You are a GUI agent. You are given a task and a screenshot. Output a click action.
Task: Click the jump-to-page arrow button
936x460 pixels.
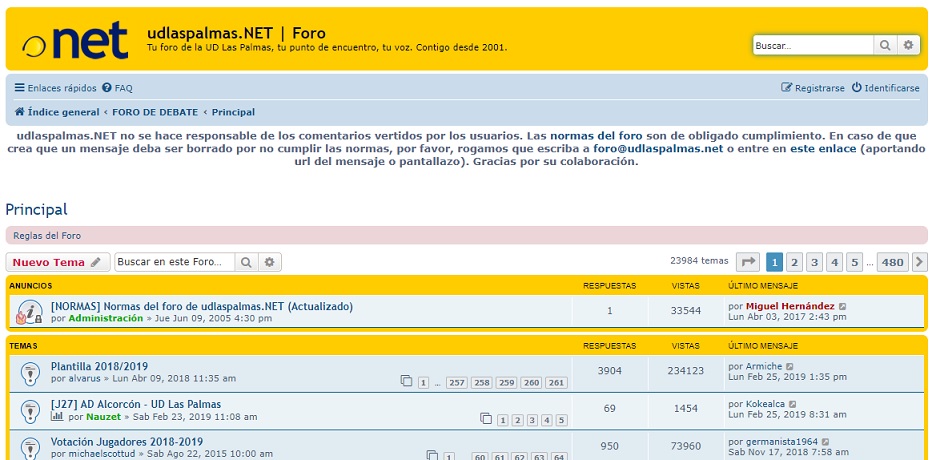[x=747, y=262]
